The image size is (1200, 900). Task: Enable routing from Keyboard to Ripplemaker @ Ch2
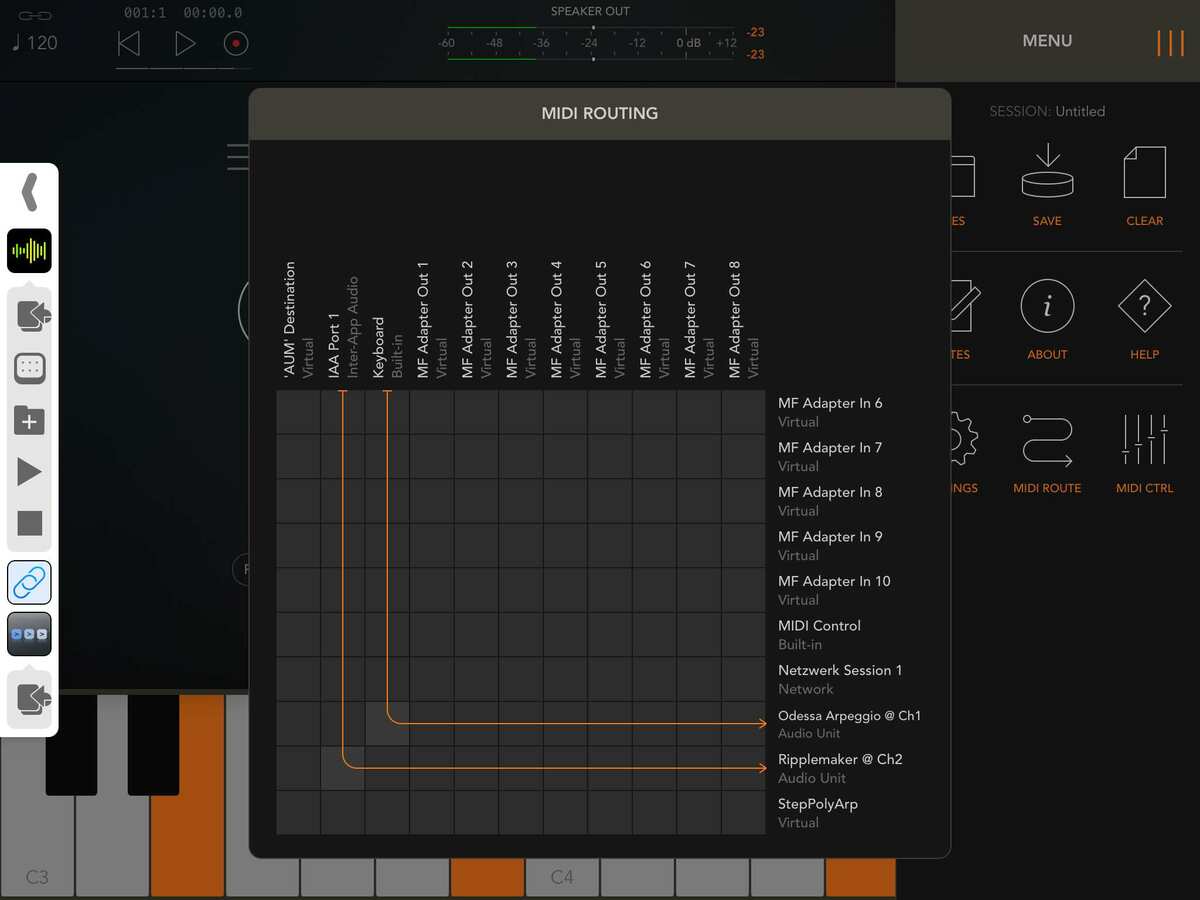[x=387, y=768]
